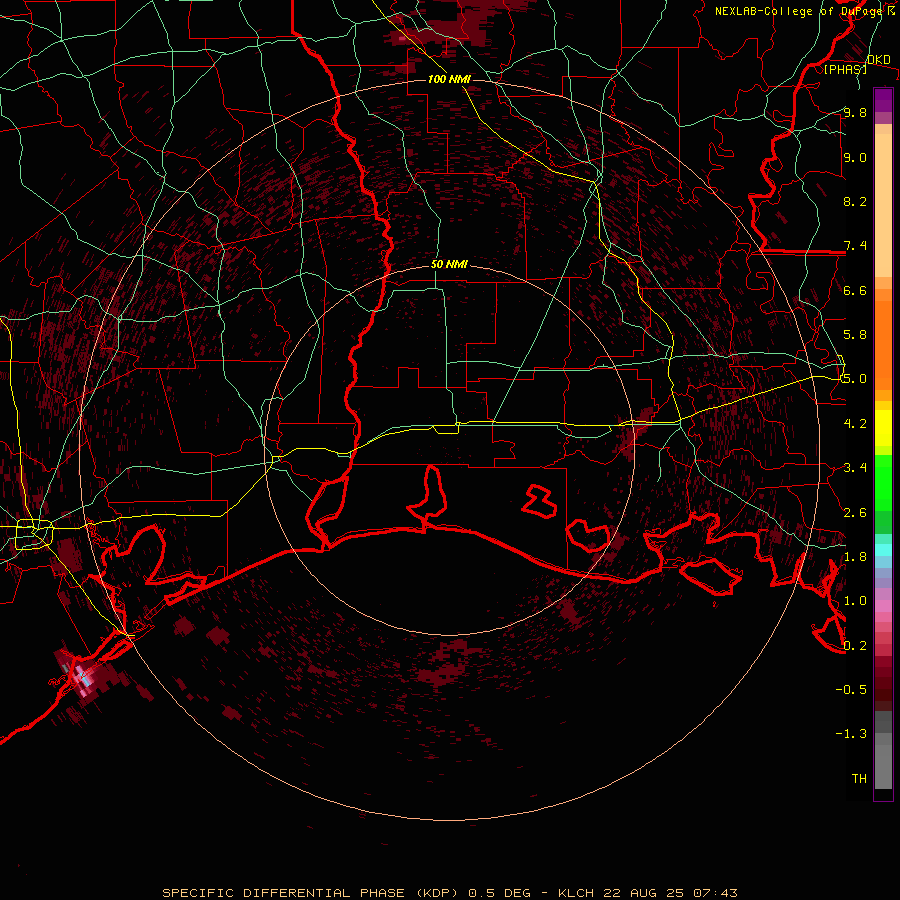Click the "[PHAS]" units label
This screenshot has width=900, height=900.
[x=845, y=69]
